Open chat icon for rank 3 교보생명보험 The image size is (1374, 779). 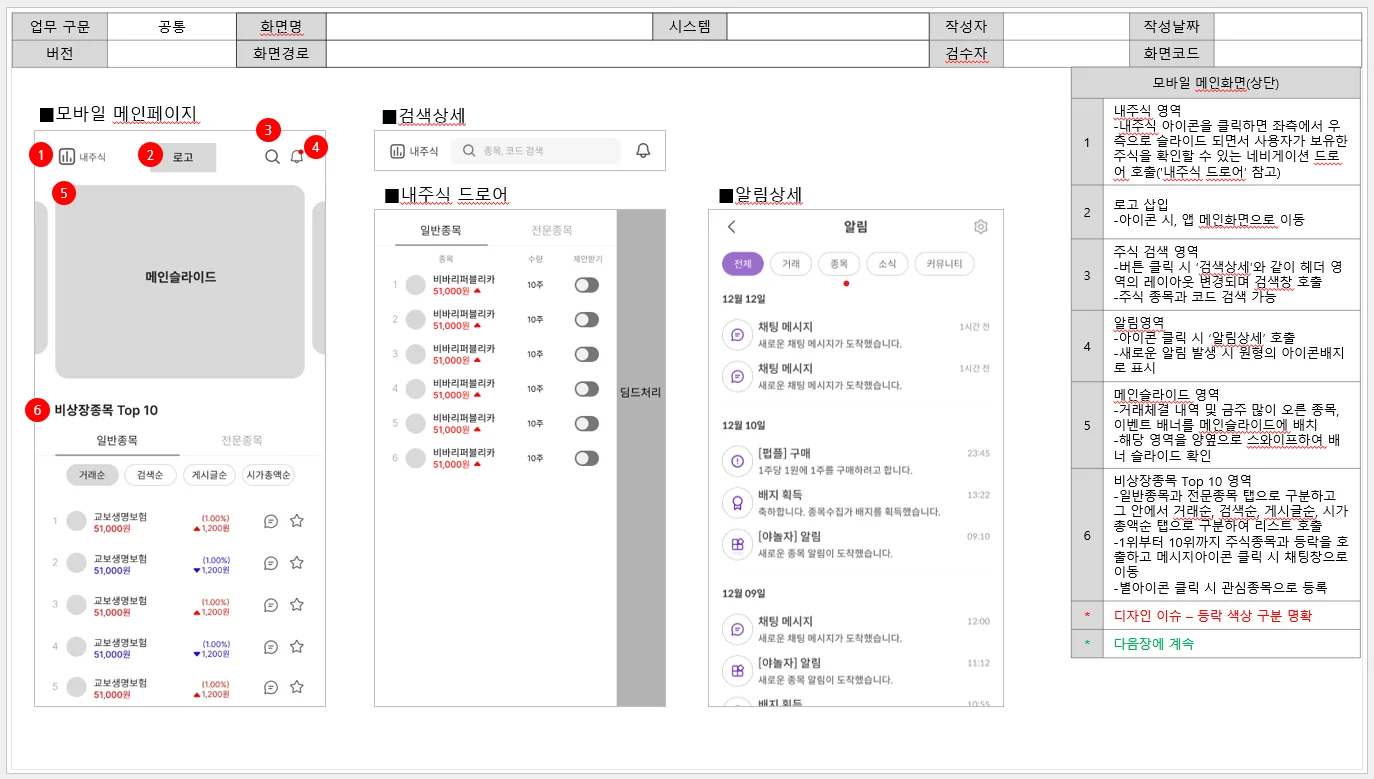point(271,605)
